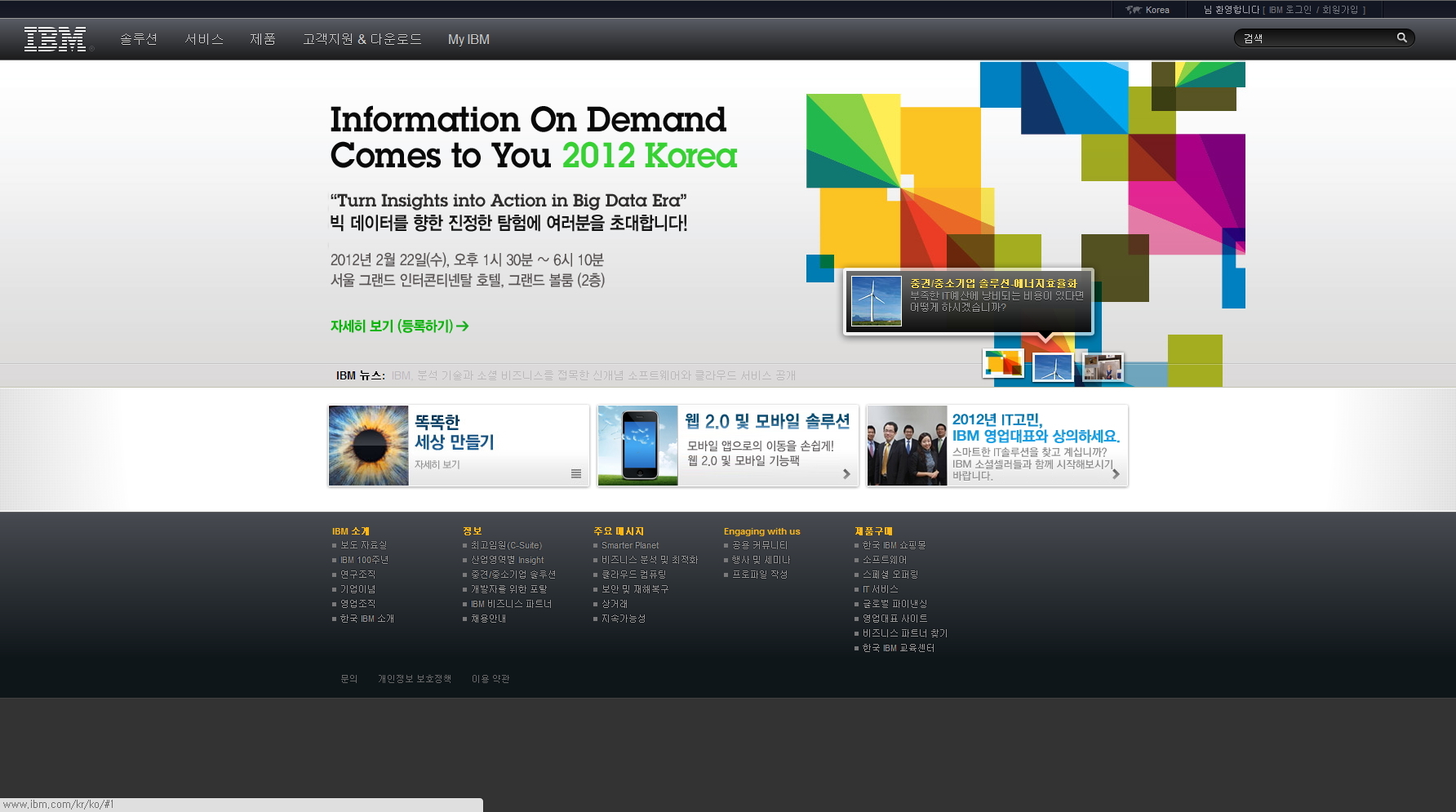Click 문의 at the page bottom
The height and width of the screenshot is (812, 1456).
[349, 679]
